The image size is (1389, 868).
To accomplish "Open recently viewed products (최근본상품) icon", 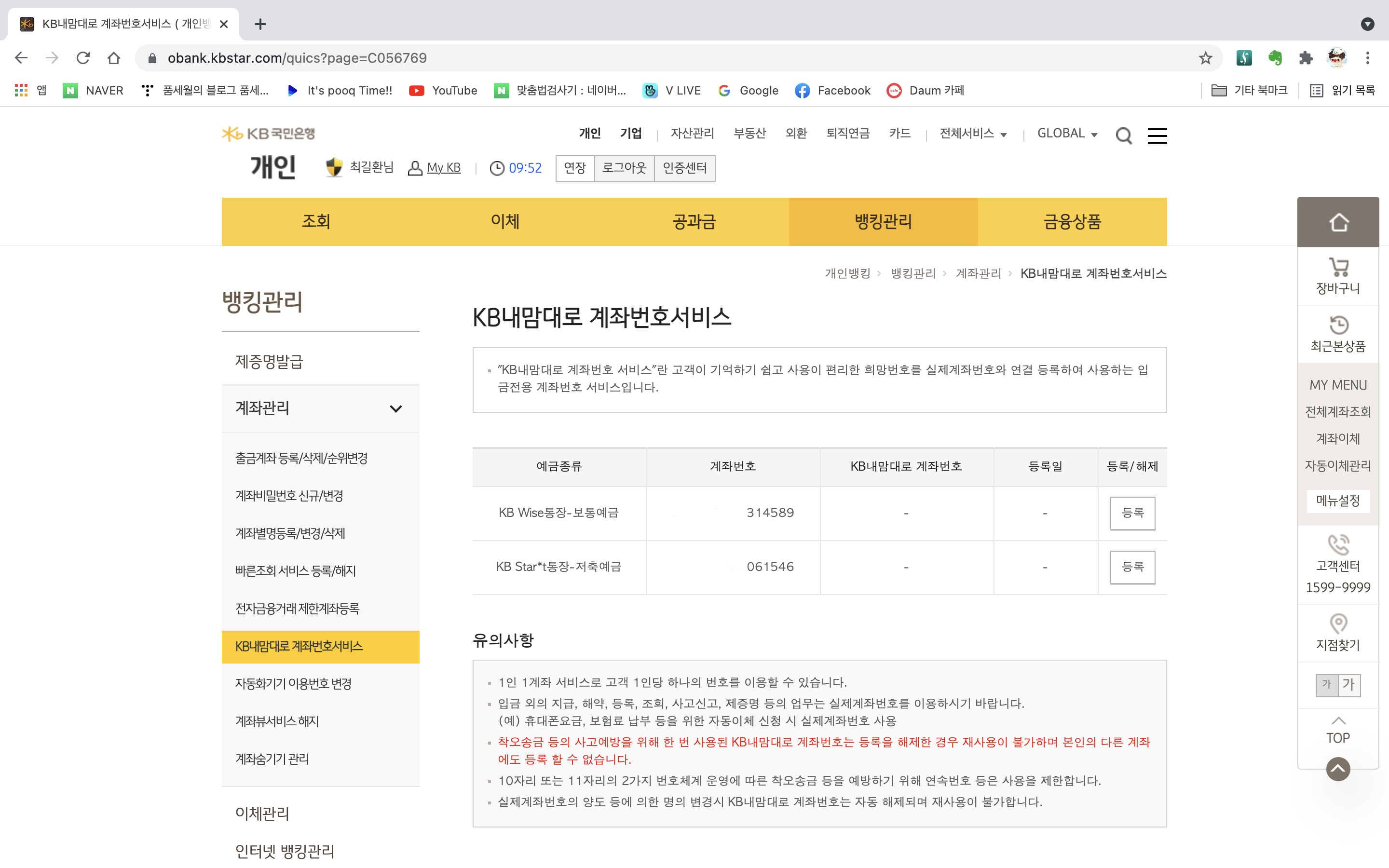I will click(1337, 325).
